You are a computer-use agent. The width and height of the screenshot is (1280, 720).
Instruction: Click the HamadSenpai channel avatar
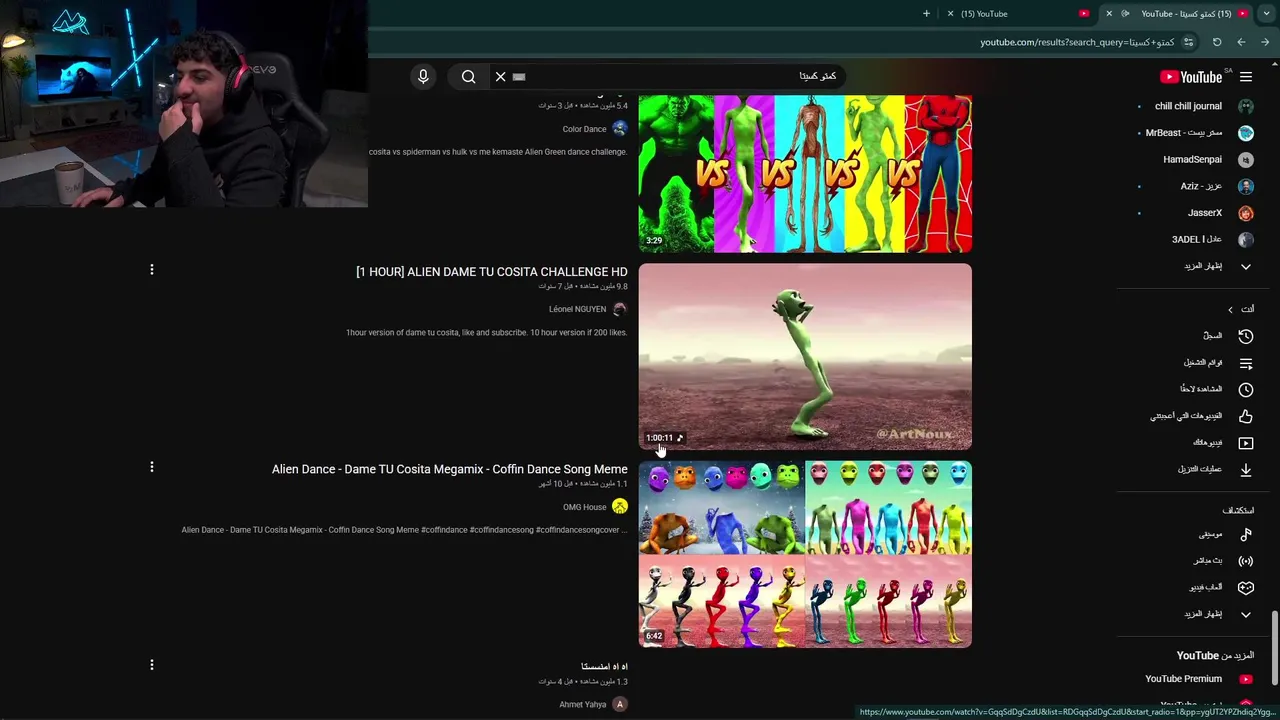(x=1246, y=160)
